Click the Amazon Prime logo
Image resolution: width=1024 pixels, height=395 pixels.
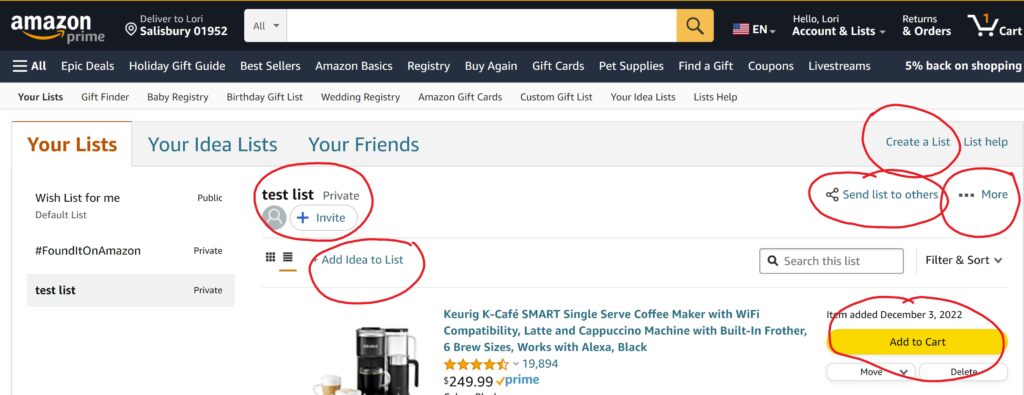(x=57, y=29)
